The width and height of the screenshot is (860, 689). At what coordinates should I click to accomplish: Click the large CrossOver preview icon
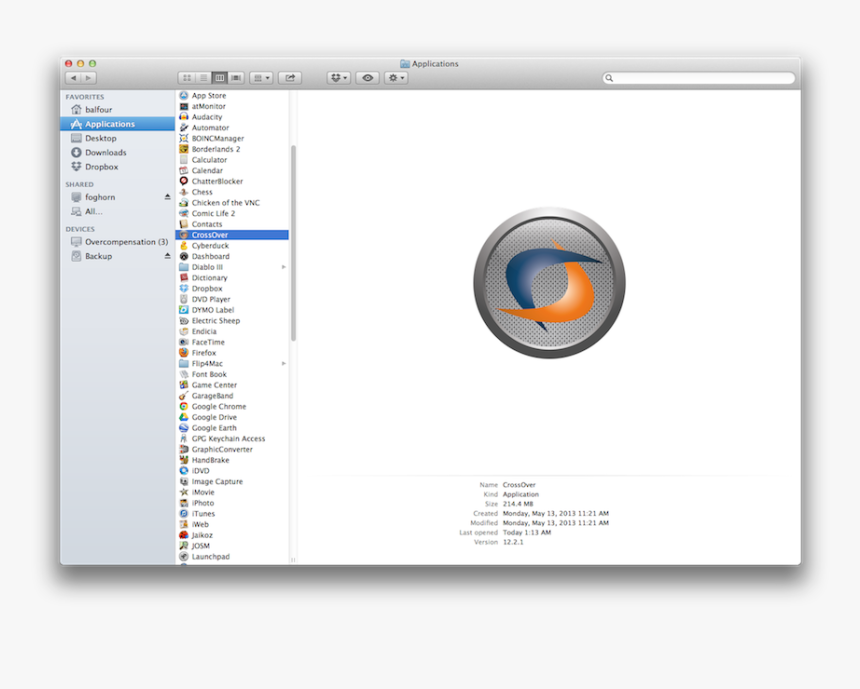(549, 283)
